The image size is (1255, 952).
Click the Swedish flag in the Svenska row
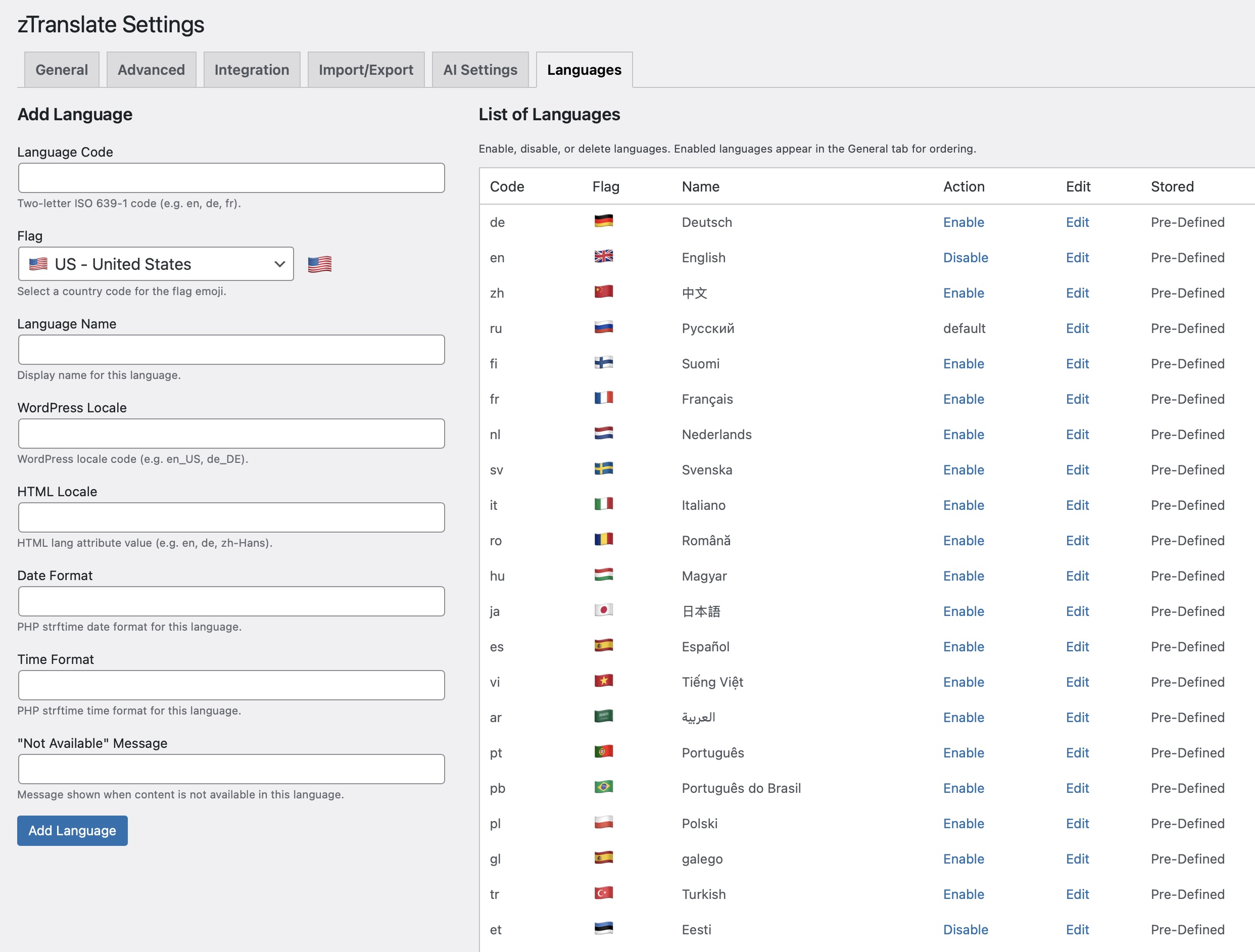pos(603,468)
